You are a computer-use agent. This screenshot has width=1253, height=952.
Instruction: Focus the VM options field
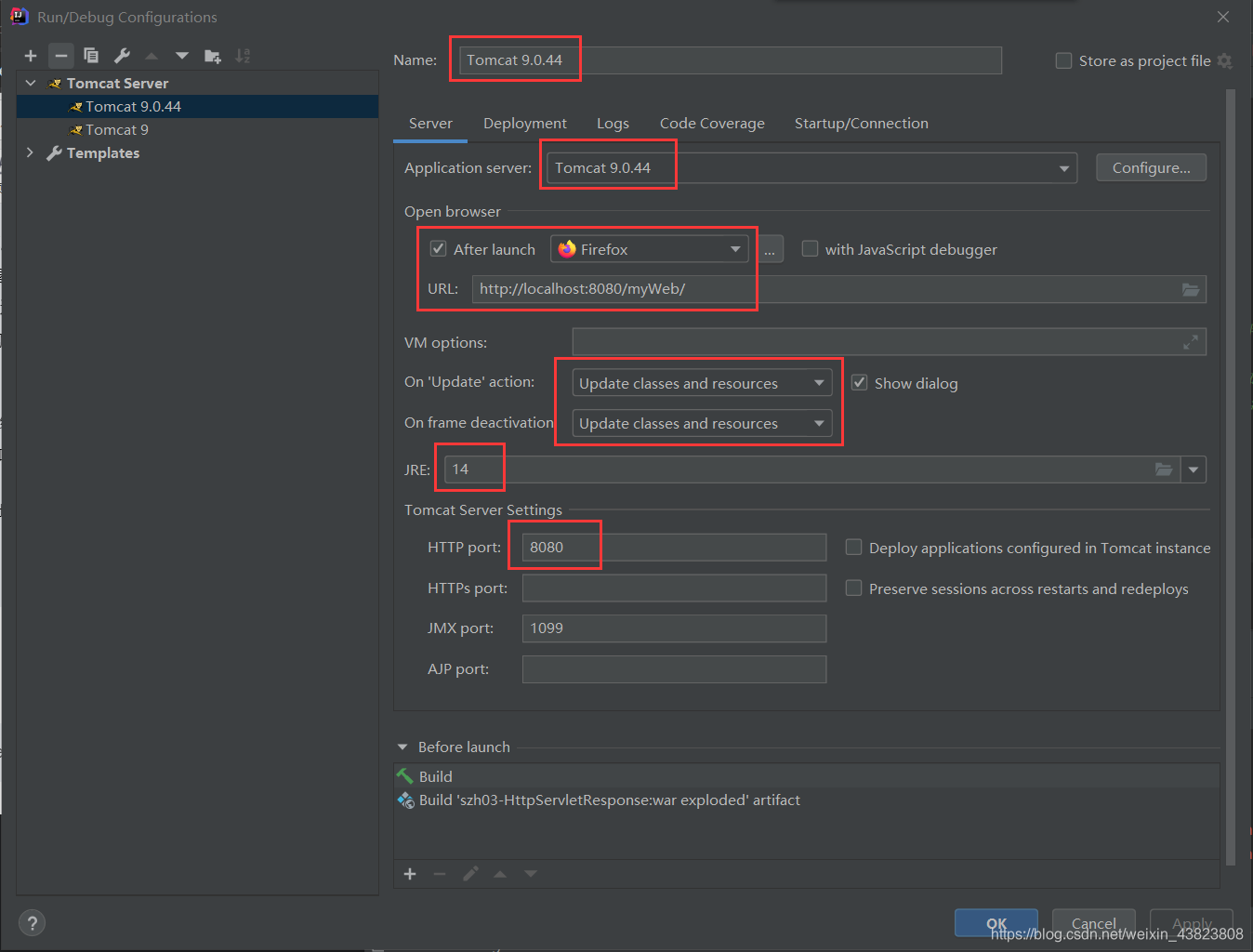coord(890,342)
